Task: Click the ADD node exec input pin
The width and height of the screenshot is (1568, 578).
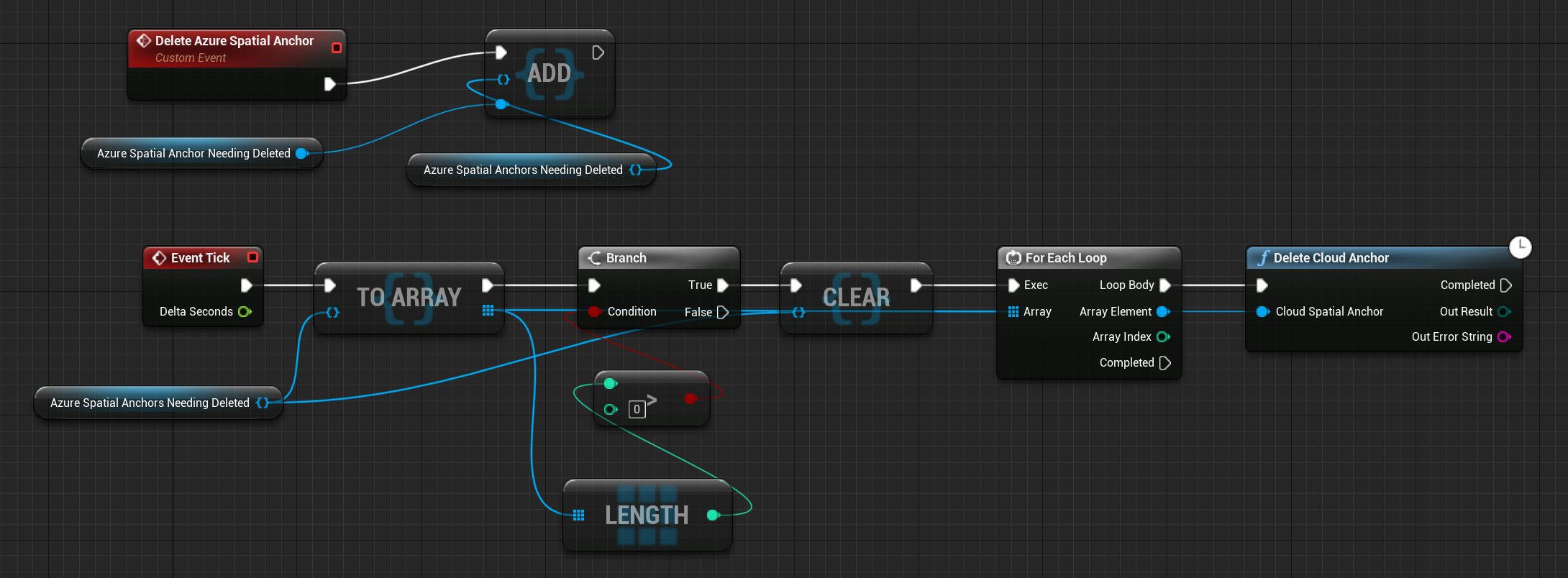Action: click(501, 52)
